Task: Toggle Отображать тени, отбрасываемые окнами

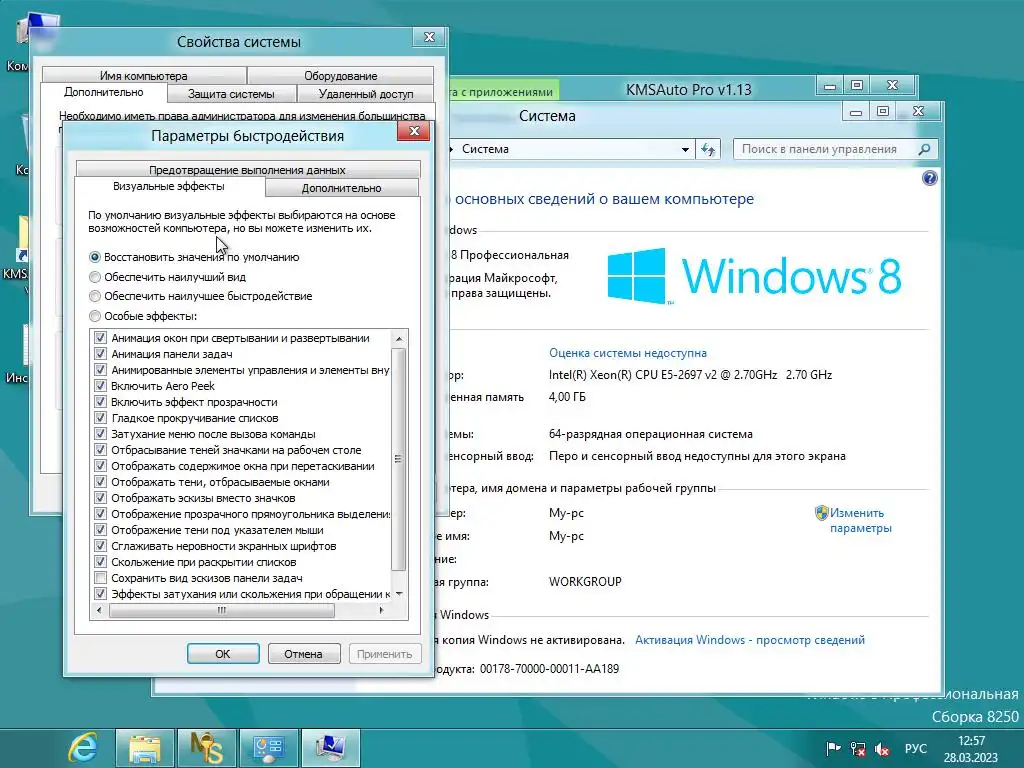Action: point(100,482)
